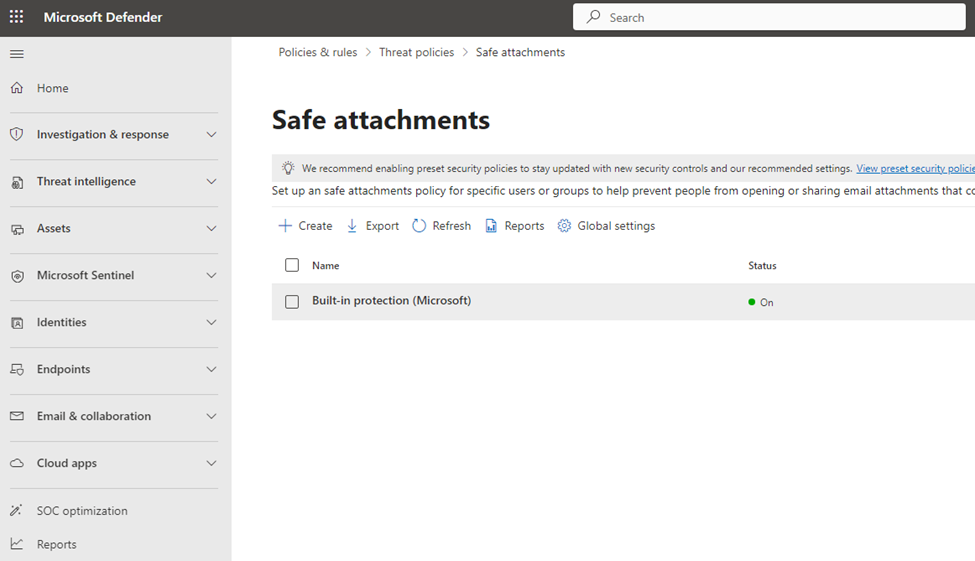
Task: Click the Export download arrow icon
Action: click(x=352, y=226)
